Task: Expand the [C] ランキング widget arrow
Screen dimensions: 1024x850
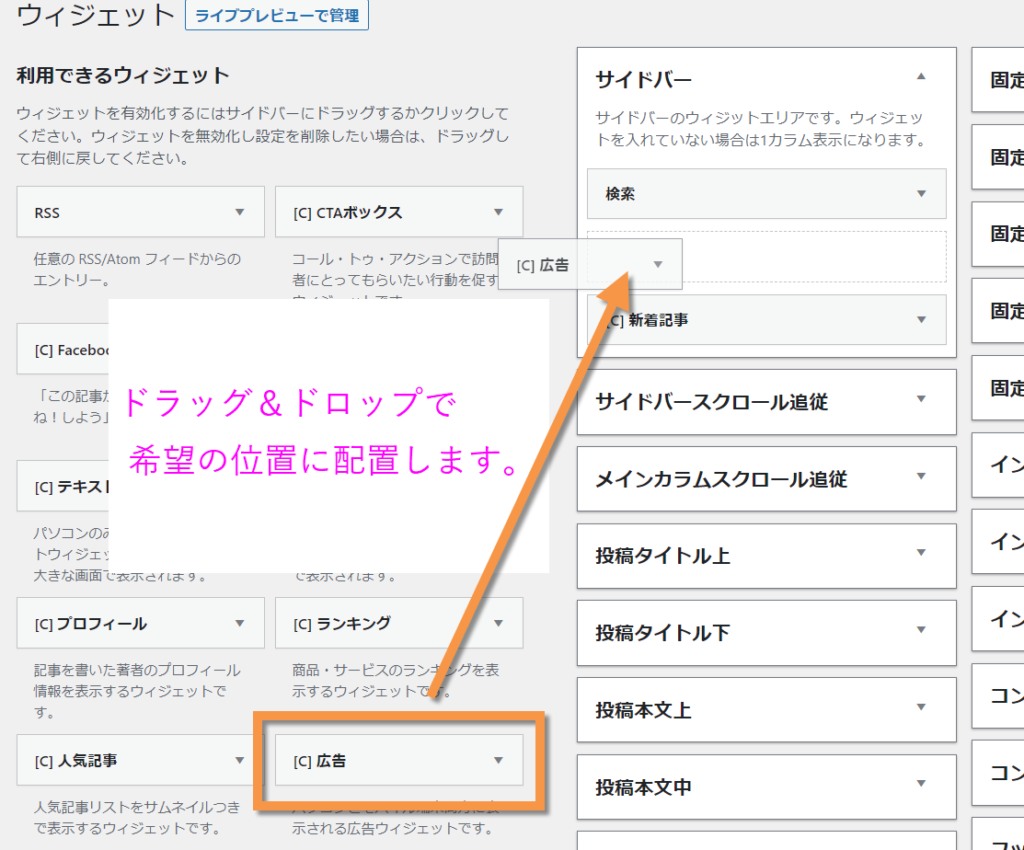Action: (x=498, y=623)
